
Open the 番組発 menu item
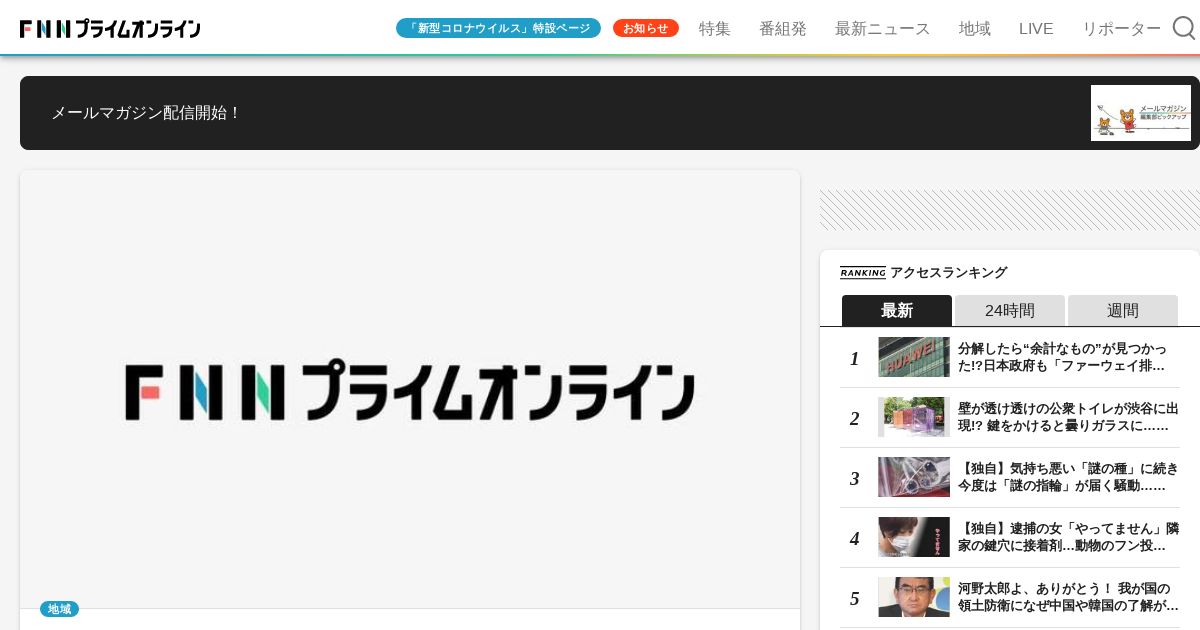point(783,29)
